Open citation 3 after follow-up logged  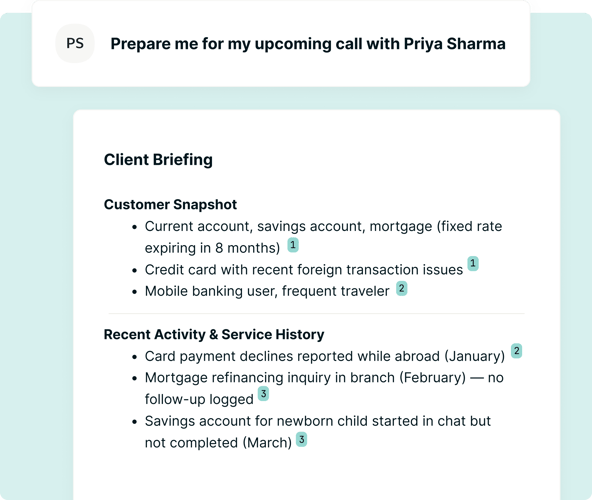[x=264, y=394]
